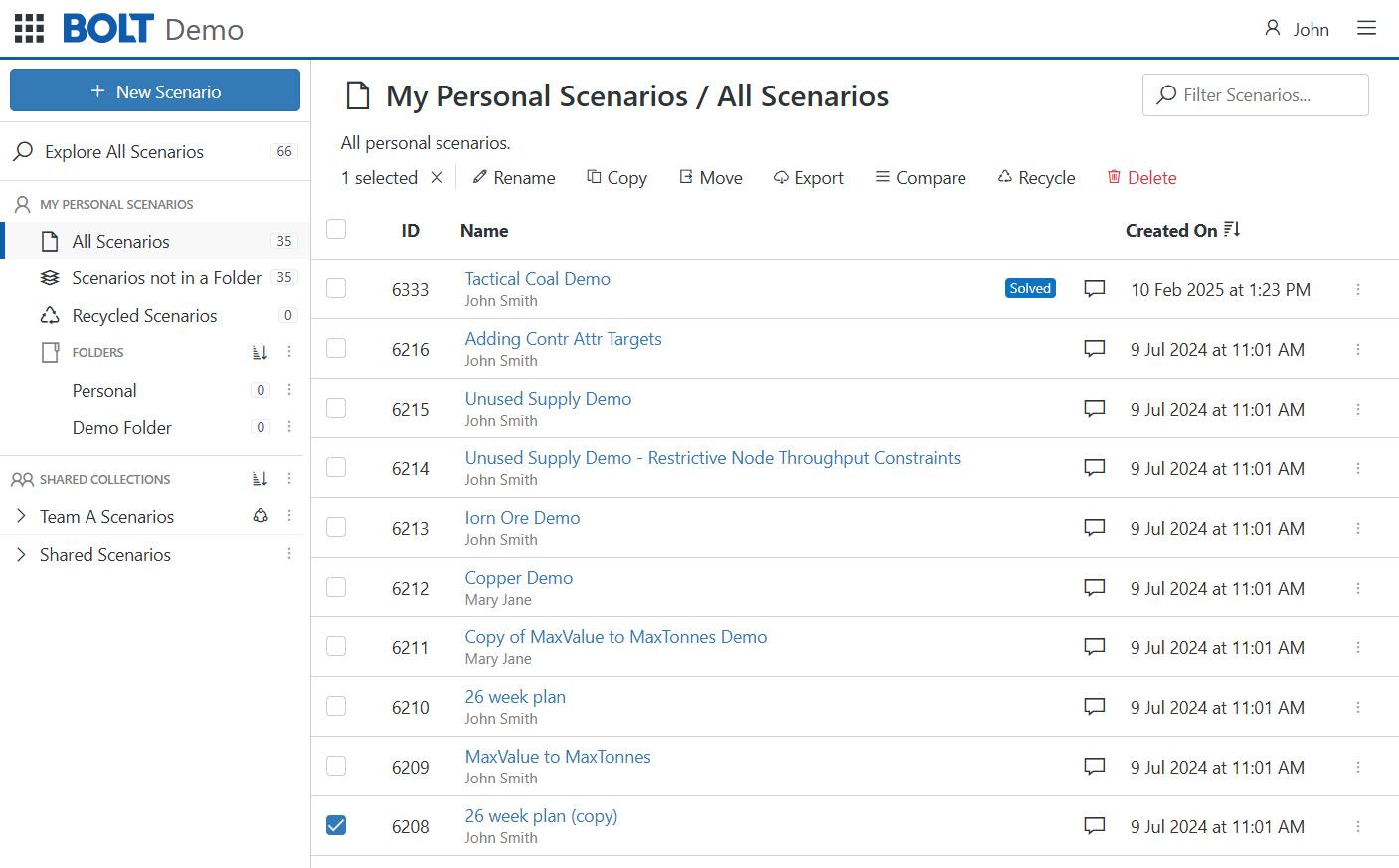Click the Recycle action in the toolbar
The width and height of the screenshot is (1399, 868).
point(1036,177)
